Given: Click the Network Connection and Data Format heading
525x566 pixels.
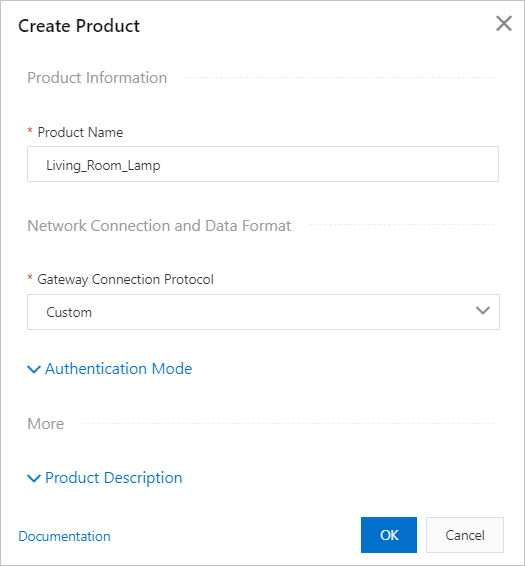Looking at the screenshot, I should pos(159,226).
